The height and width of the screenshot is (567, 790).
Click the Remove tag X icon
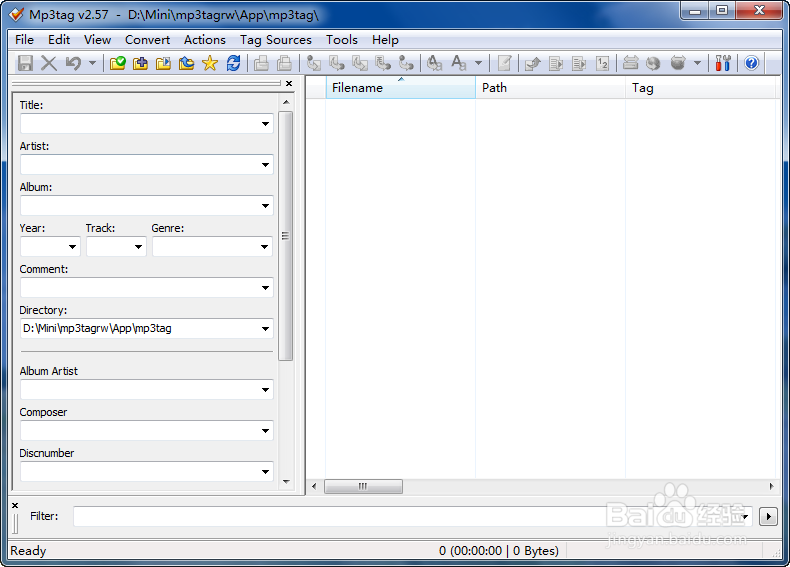pyautogui.click(x=49, y=64)
